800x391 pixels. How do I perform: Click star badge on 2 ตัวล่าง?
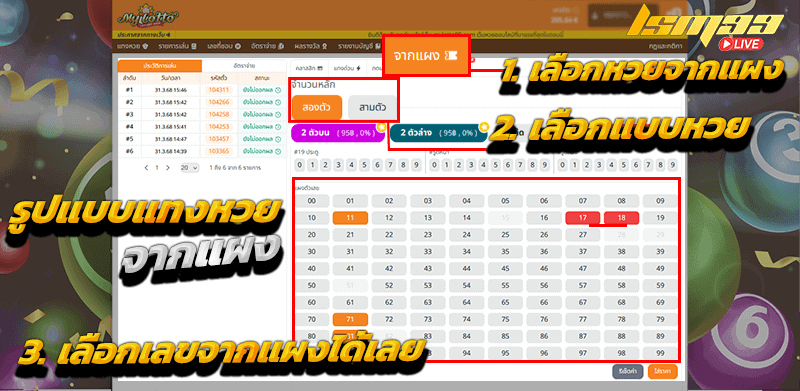click(x=484, y=127)
